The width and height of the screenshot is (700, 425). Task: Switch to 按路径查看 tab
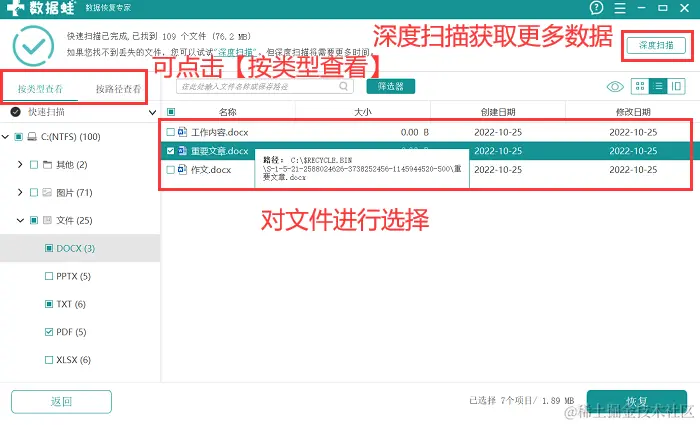click(118, 89)
